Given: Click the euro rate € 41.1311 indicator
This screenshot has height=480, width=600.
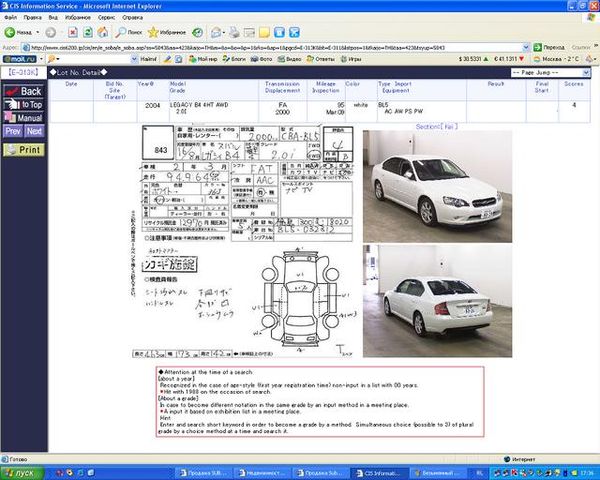Looking at the screenshot, I should (x=509, y=59).
